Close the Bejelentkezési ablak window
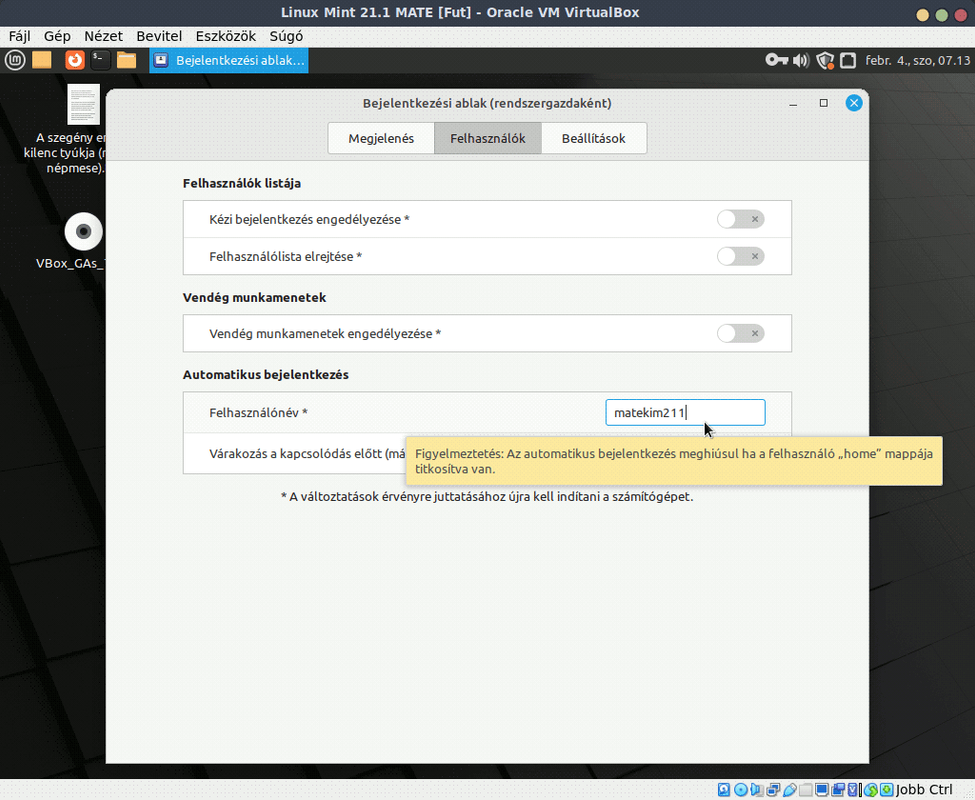The width and height of the screenshot is (975, 800). click(x=854, y=103)
